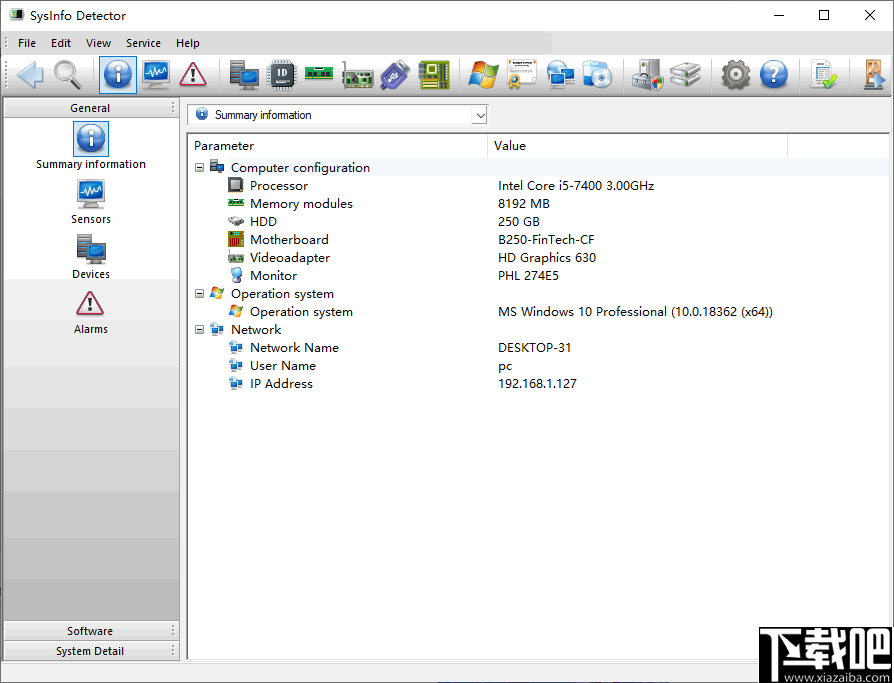Open the Windows flag toolbar icon
The width and height of the screenshot is (894, 683).
483,75
